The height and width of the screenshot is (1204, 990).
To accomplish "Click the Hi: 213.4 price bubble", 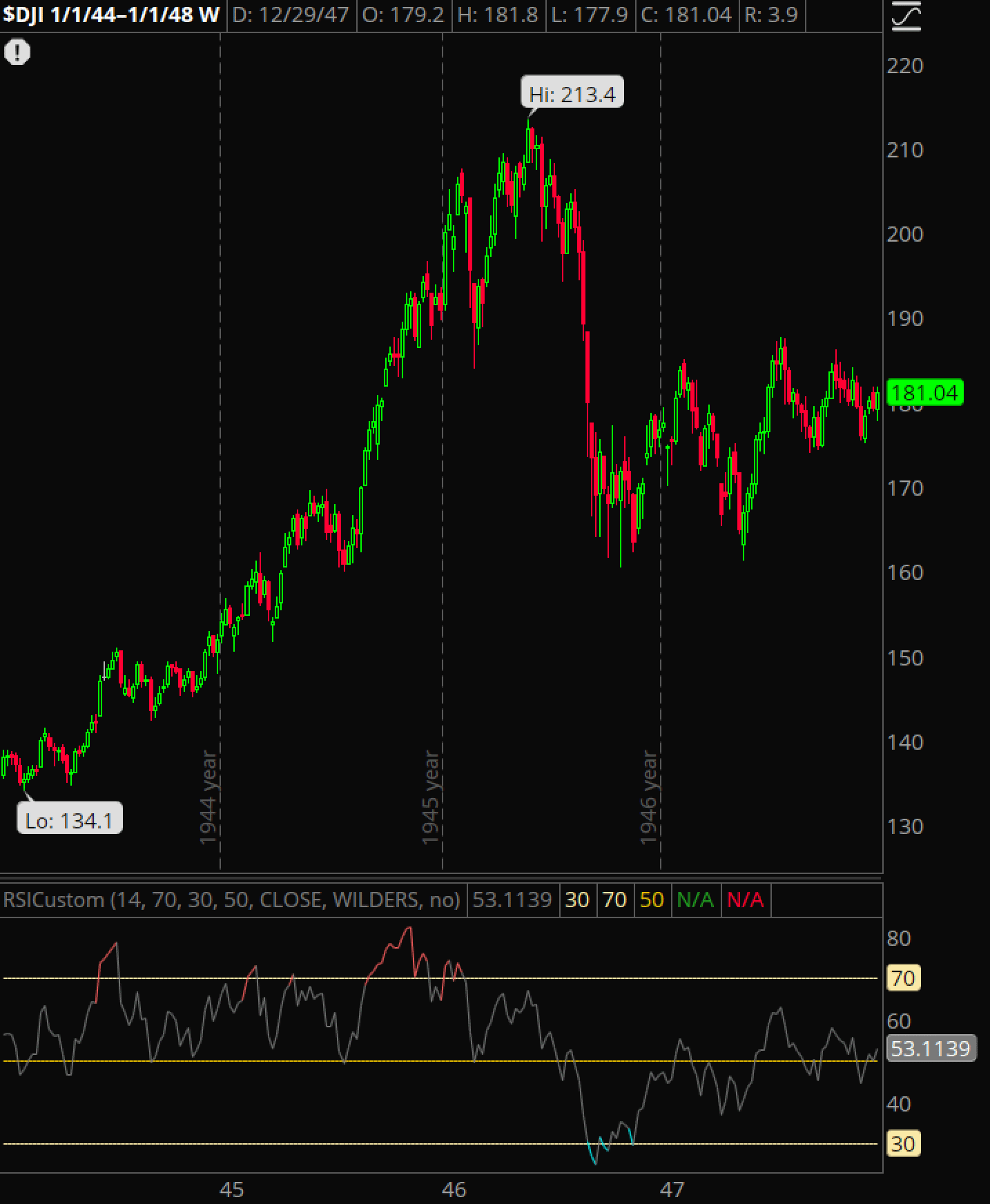I will (572, 94).
